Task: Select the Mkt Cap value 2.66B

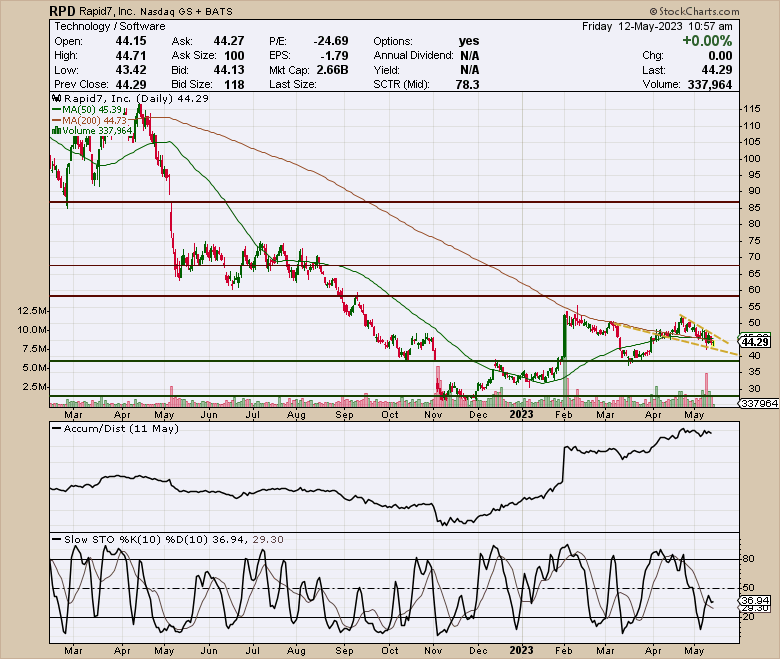Action: (x=332, y=70)
